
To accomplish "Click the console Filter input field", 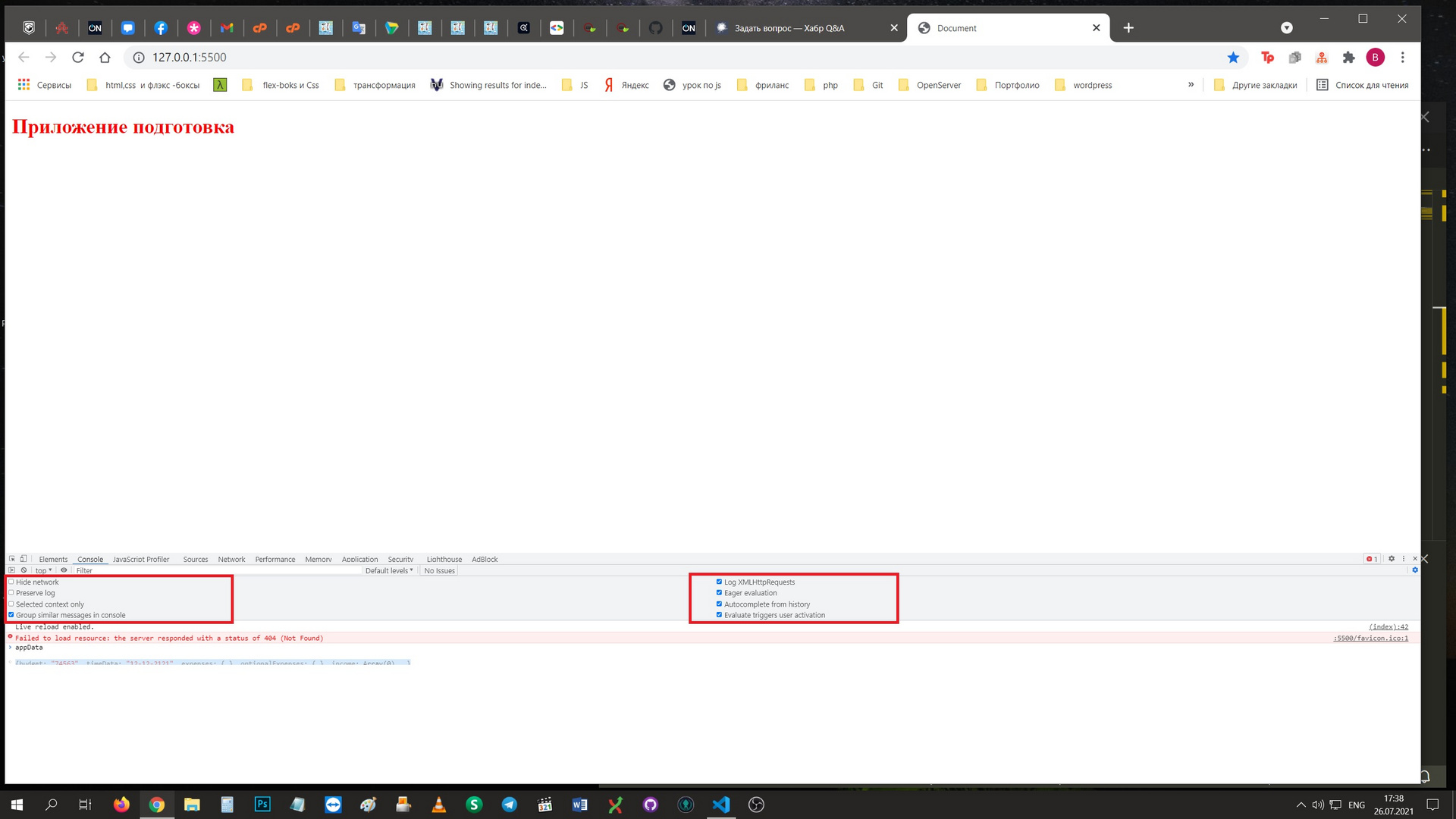I will 216,570.
